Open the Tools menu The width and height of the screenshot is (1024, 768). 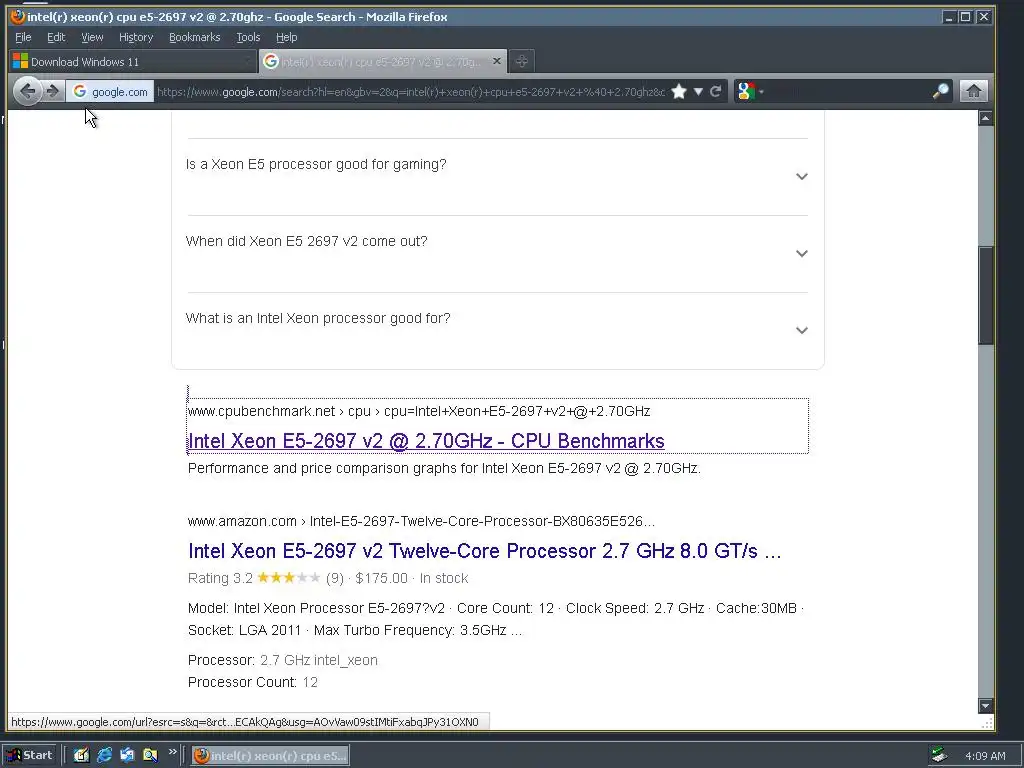pyautogui.click(x=248, y=37)
